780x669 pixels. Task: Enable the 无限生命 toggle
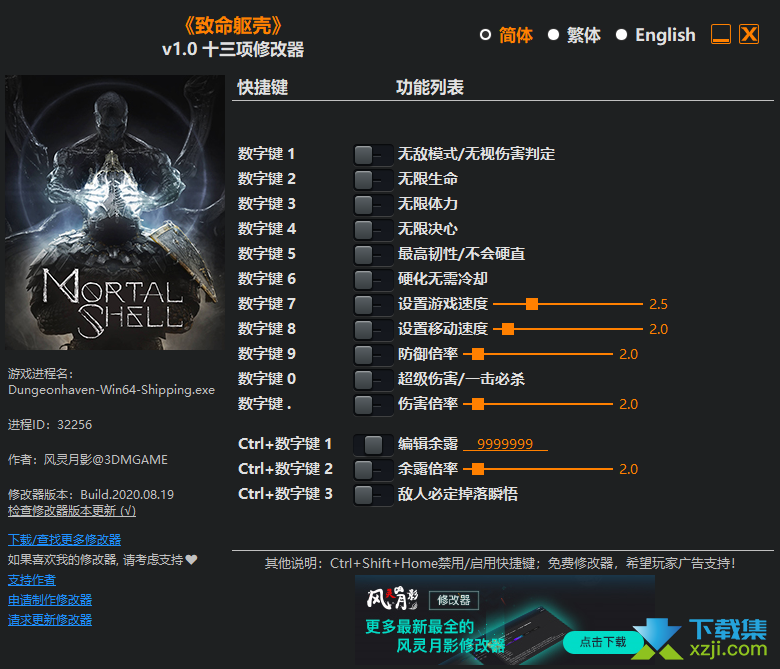tap(373, 180)
